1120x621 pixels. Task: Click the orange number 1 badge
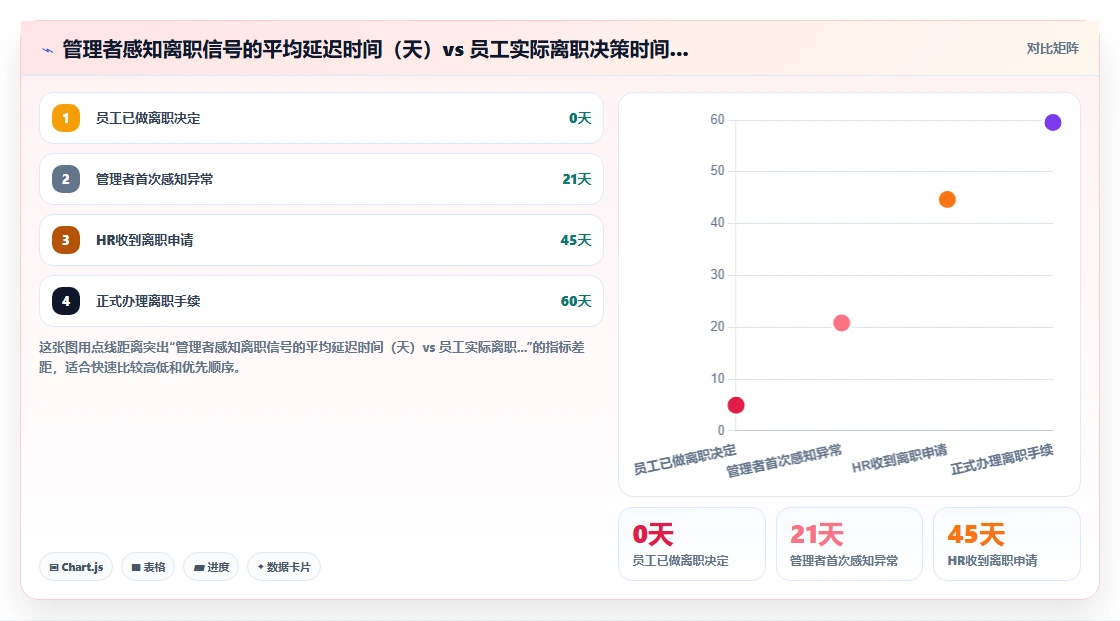coord(66,118)
